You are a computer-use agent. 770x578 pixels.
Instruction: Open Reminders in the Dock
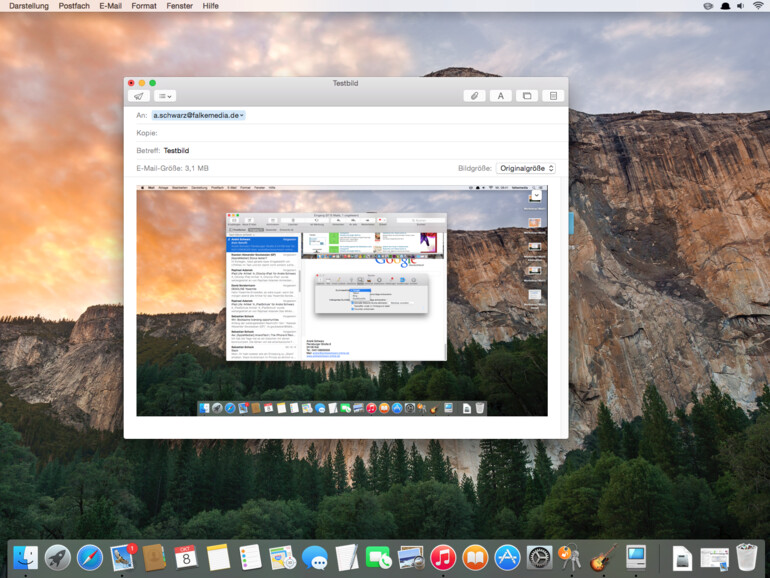point(250,558)
